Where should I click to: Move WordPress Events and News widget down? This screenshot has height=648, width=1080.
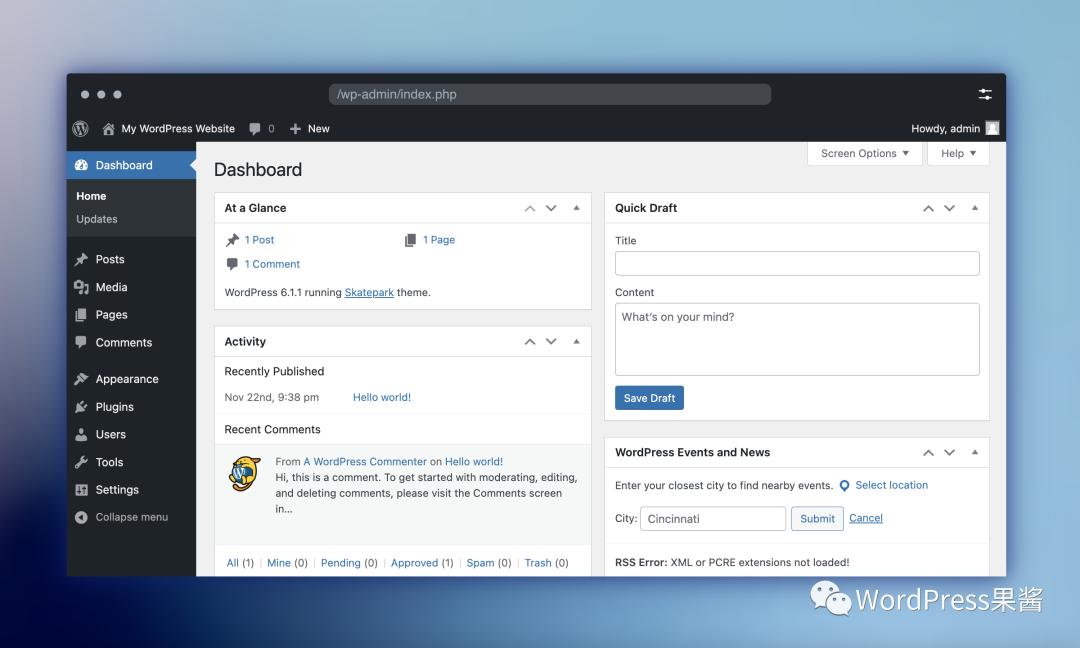point(949,452)
